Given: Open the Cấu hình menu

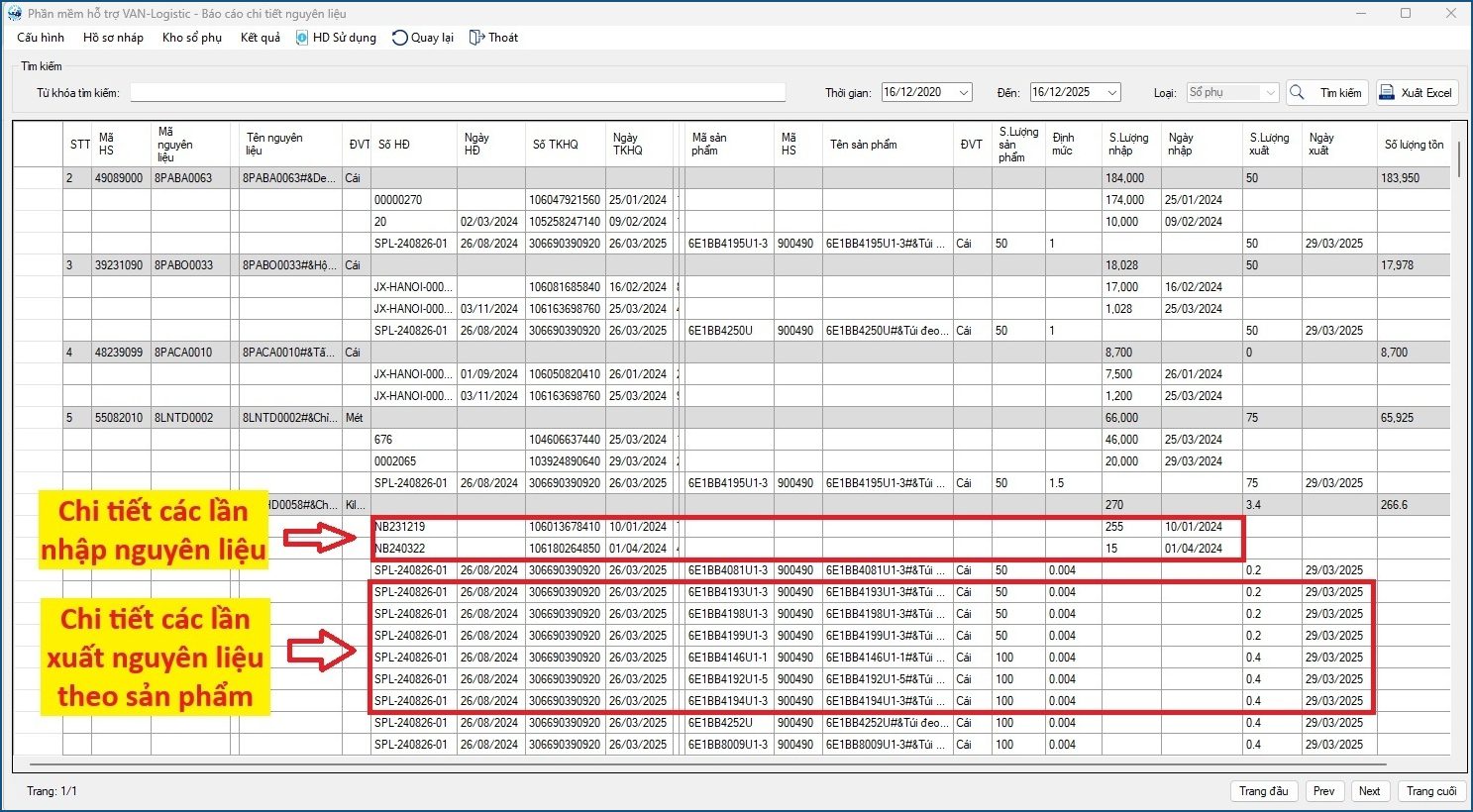Looking at the screenshot, I should [x=41, y=38].
